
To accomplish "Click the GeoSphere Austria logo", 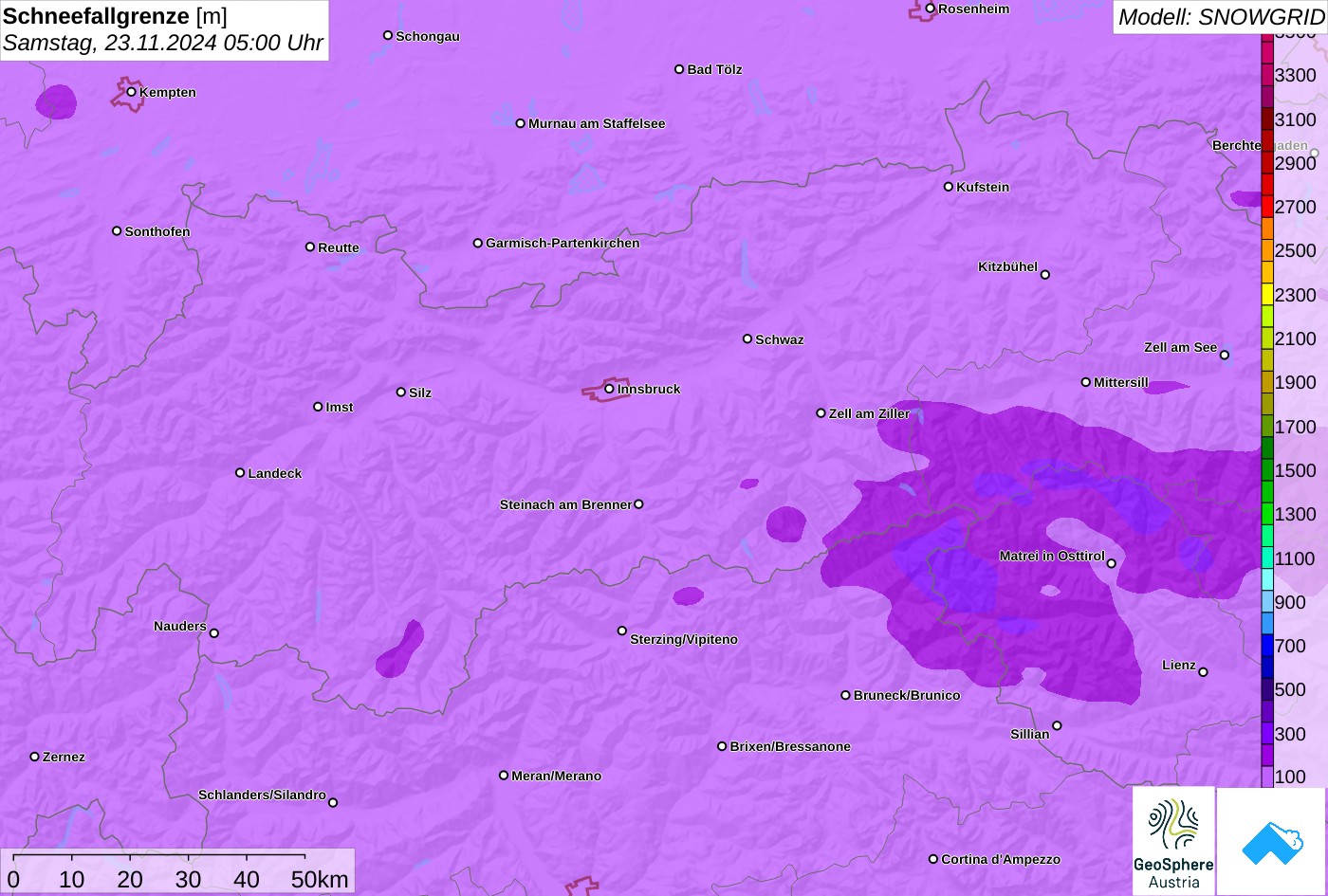I will (1173, 841).
